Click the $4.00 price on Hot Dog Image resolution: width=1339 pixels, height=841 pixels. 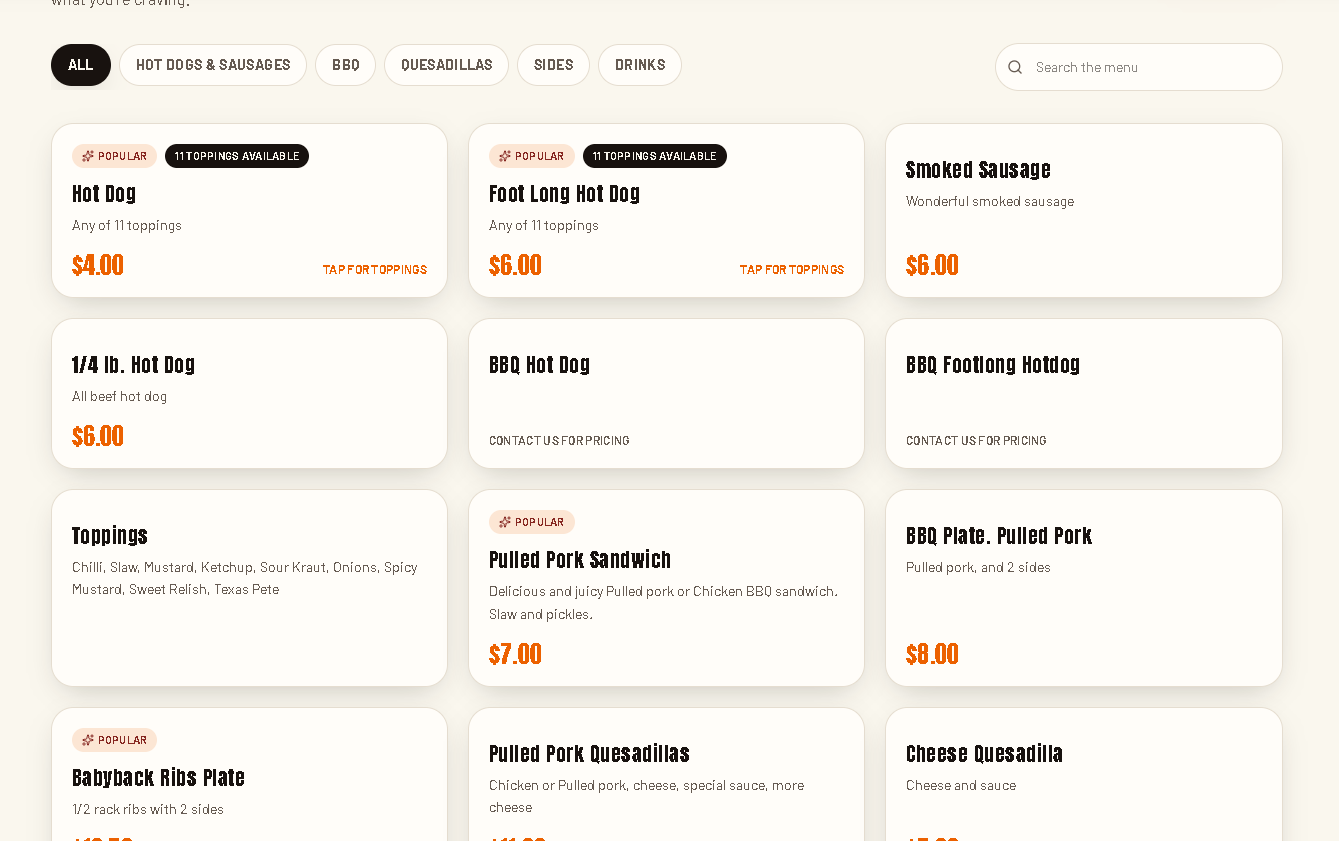click(98, 266)
